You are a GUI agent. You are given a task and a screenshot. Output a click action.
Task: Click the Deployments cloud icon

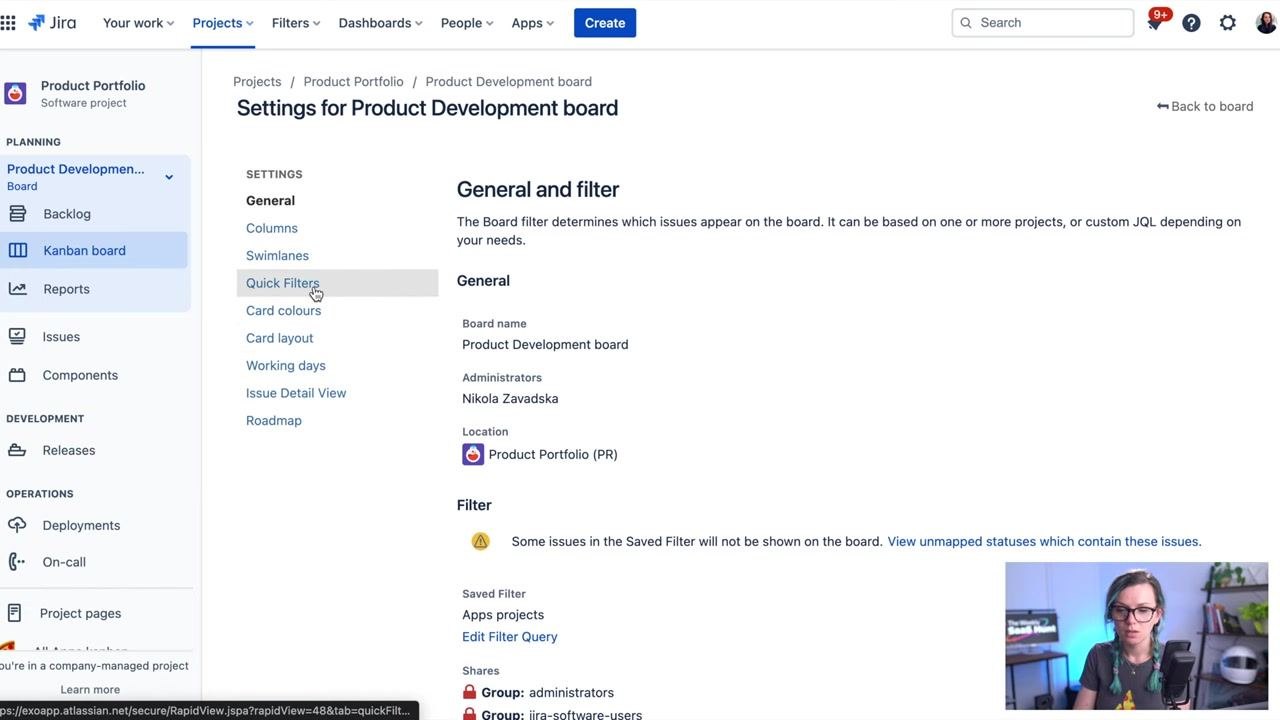tap(17, 525)
